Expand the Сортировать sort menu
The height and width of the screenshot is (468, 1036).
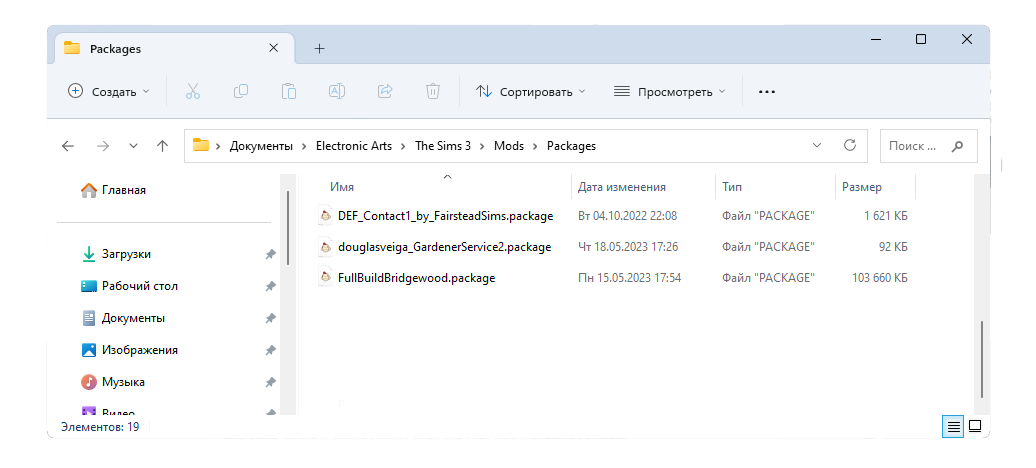pyautogui.click(x=531, y=91)
